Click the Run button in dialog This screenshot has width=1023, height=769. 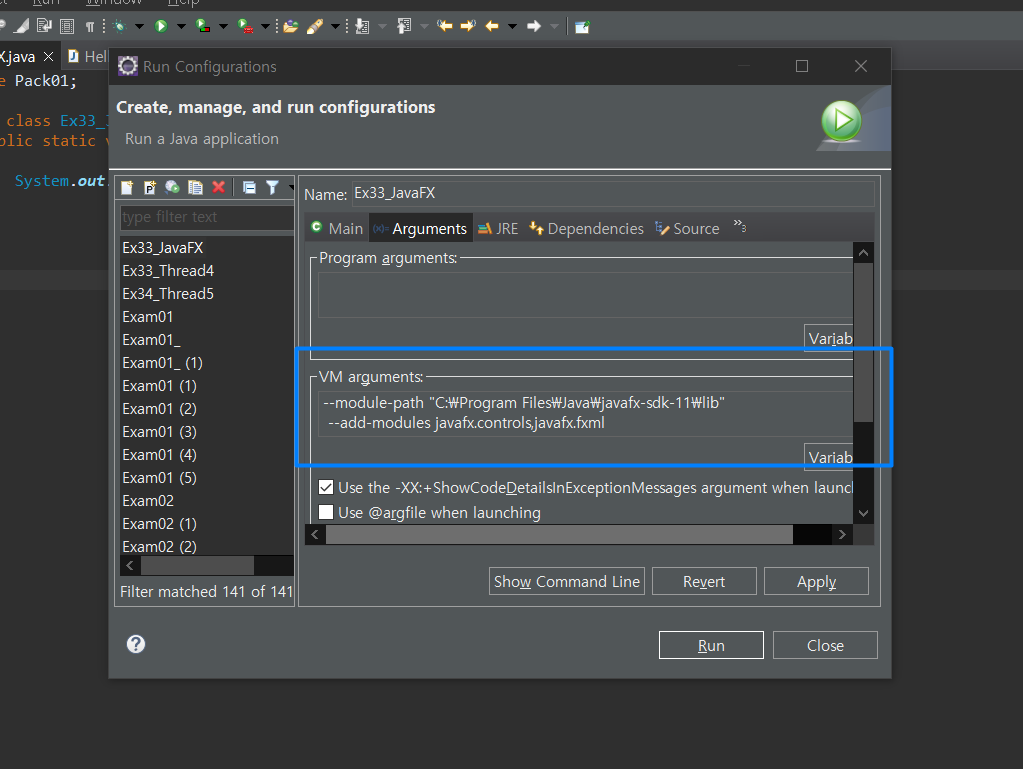[x=711, y=645]
